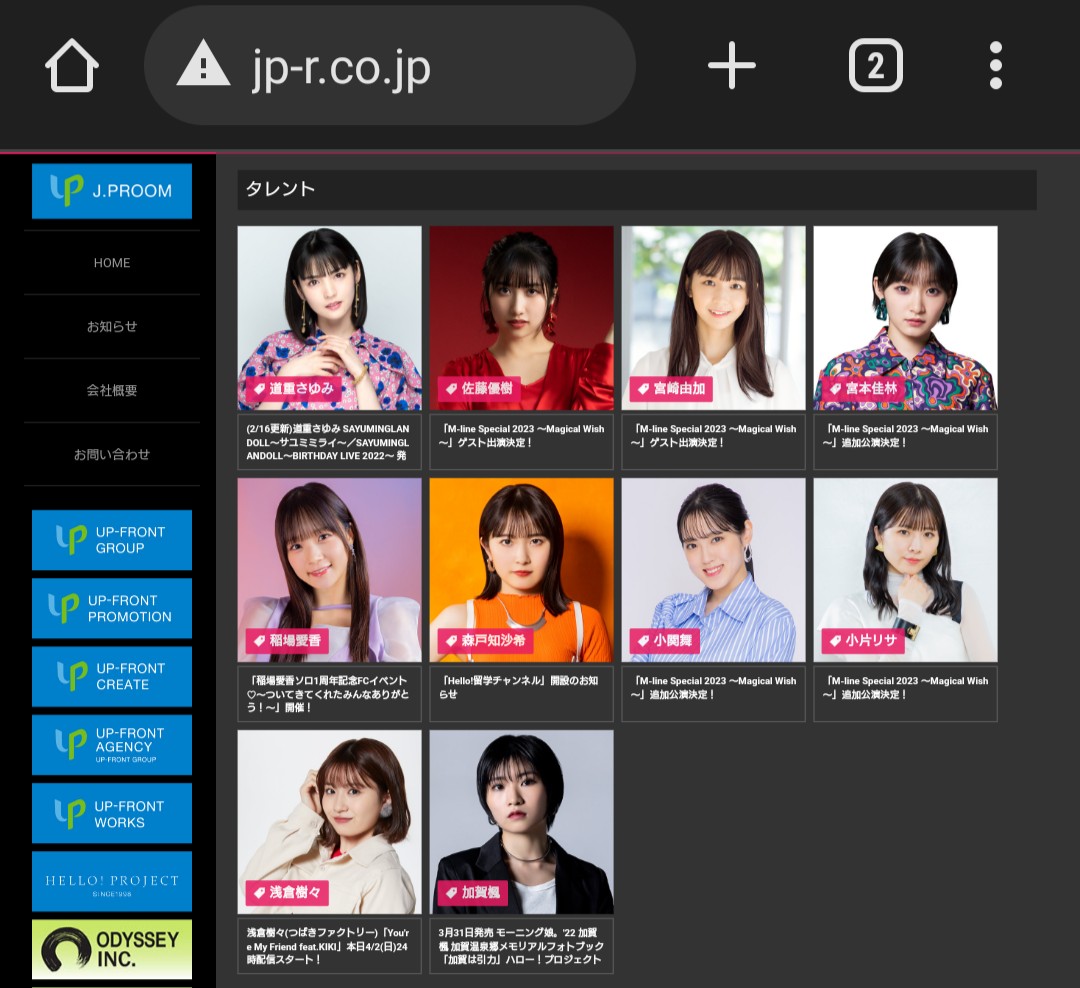
Task: Open the UP-FRONT AGENCY banner link
Action: pyautogui.click(x=112, y=745)
